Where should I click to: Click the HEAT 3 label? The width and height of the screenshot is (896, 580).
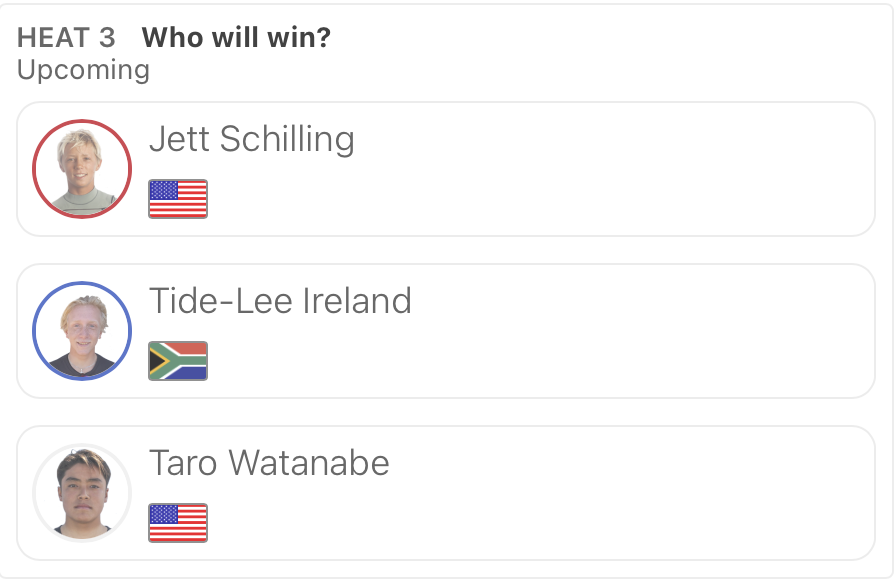[x=66, y=38]
